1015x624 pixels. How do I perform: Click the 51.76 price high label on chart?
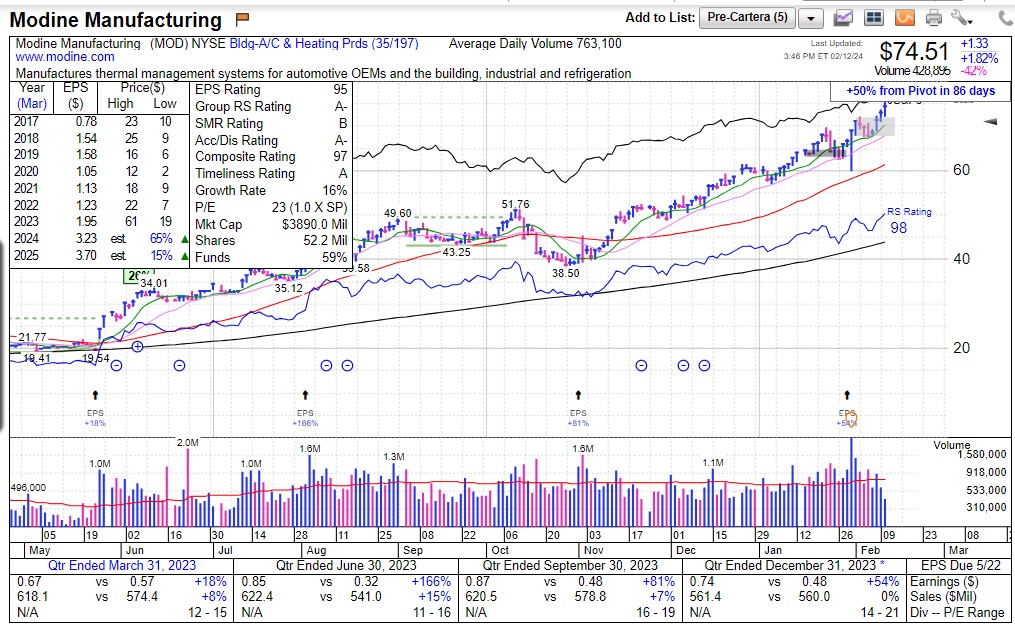coord(515,205)
